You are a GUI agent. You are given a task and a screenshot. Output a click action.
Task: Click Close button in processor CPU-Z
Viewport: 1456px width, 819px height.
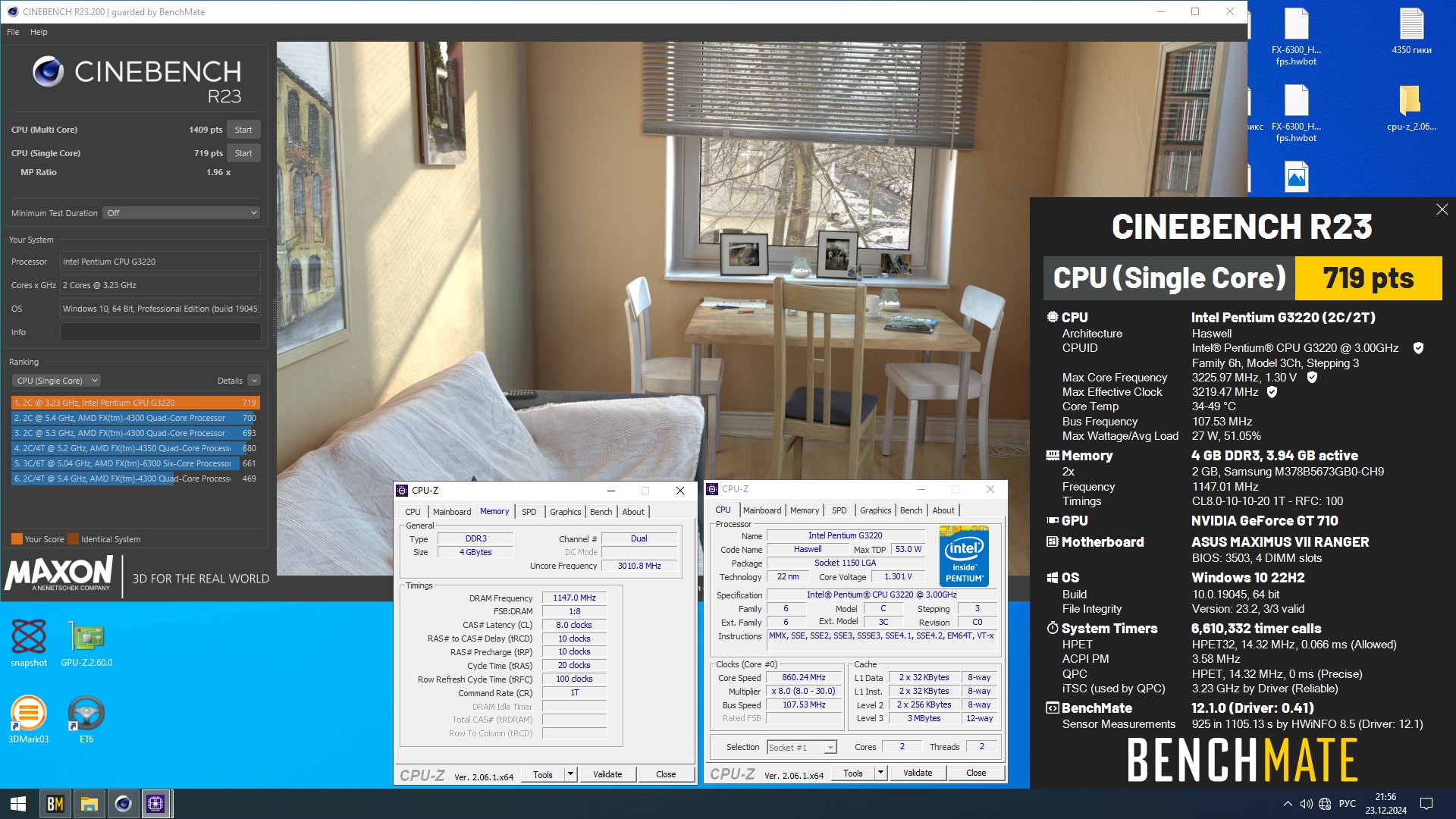tap(976, 773)
